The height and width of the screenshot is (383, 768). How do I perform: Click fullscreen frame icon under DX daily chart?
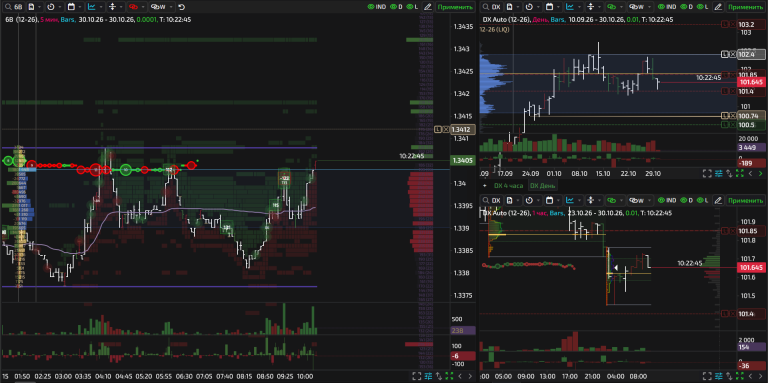click(x=707, y=173)
